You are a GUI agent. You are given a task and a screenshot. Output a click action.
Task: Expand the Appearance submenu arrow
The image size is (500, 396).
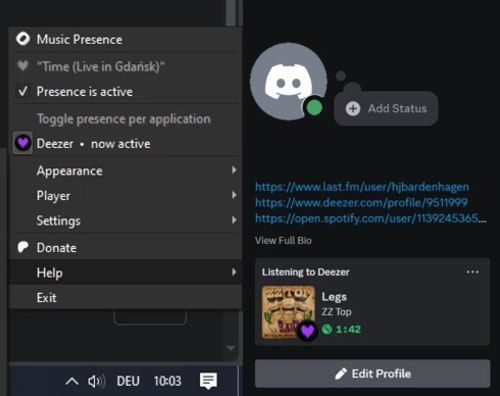pos(234,170)
